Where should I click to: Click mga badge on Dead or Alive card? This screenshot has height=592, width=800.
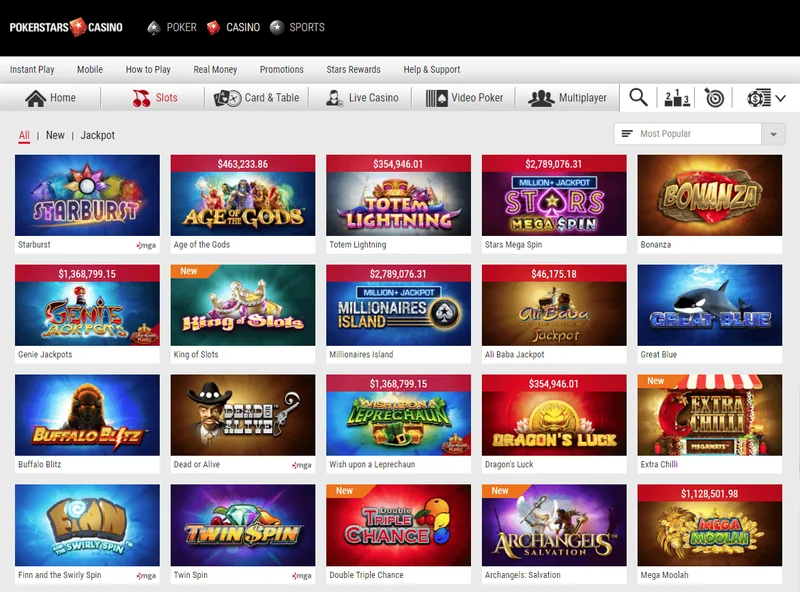[x=302, y=465]
